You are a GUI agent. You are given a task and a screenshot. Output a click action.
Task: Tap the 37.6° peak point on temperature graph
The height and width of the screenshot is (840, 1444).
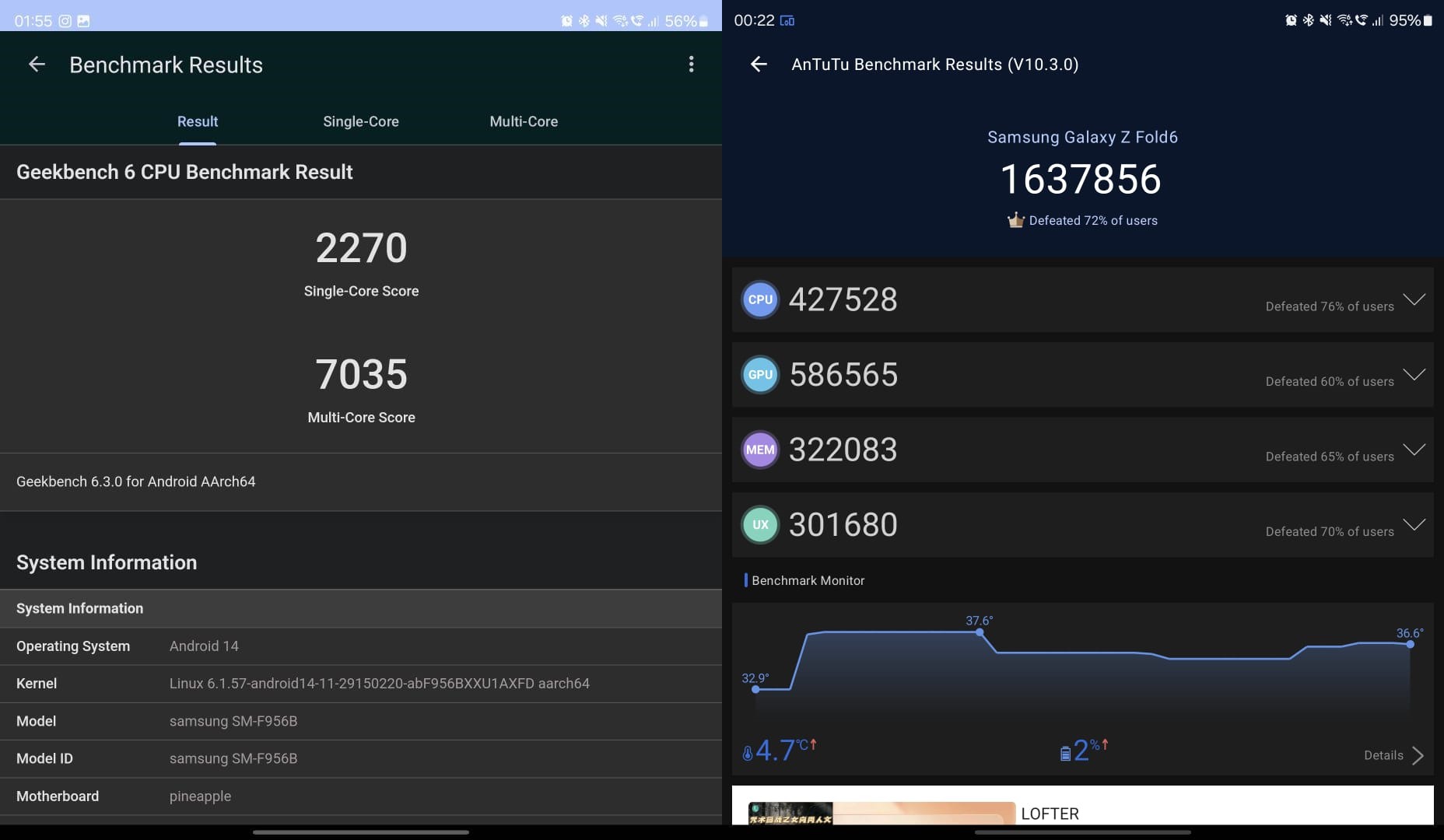click(x=980, y=632)
